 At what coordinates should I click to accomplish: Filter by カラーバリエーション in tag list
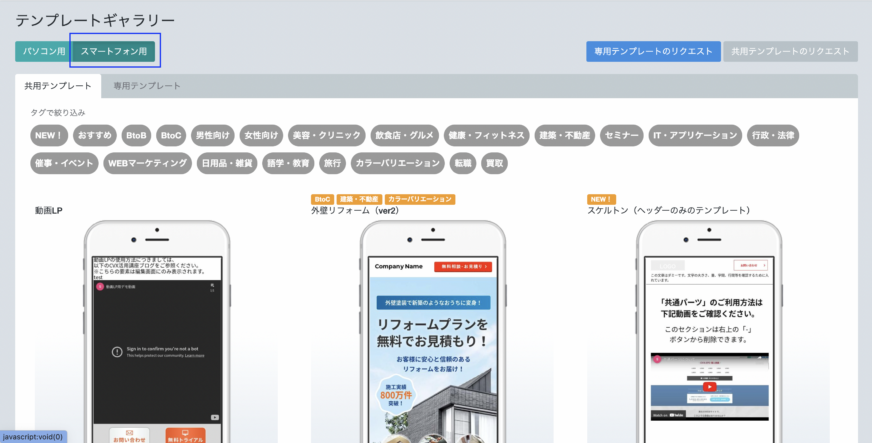tap(397, 163)
